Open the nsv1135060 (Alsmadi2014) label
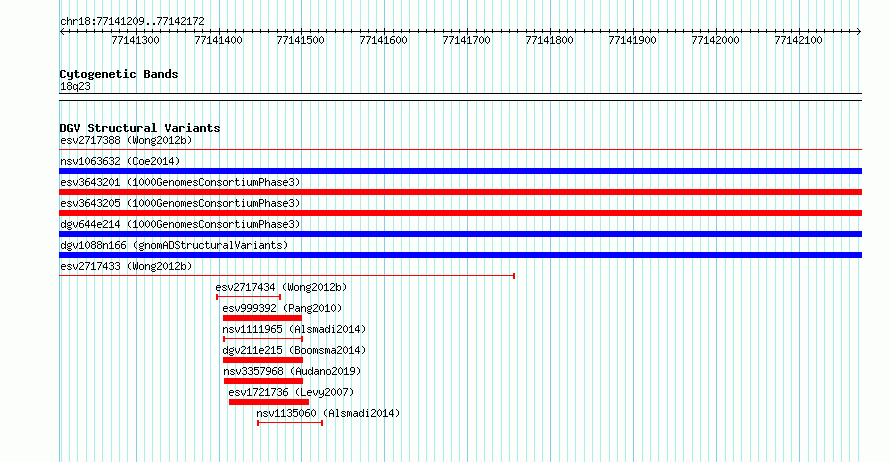 328,413
